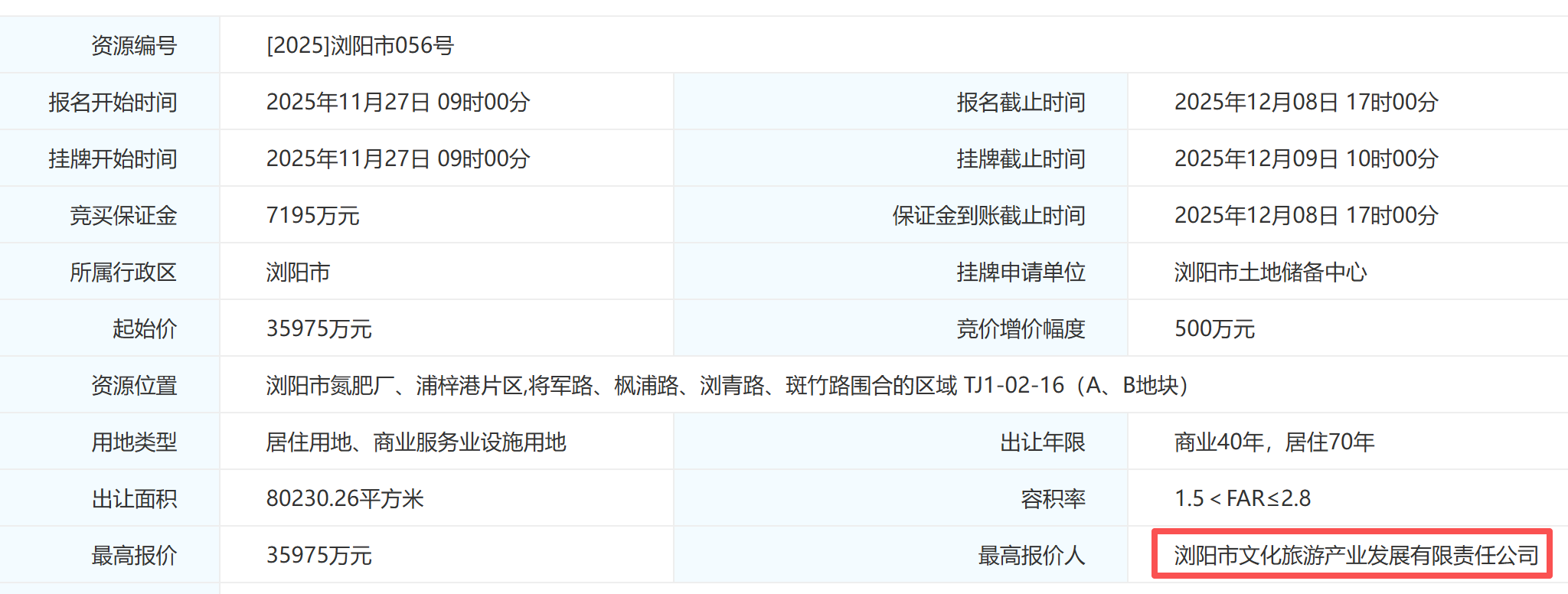The width and height of the screenshot is (1568, 594).
Task: Click the FAR value 1.5＜FAR≤2.8
Action: [1242, 499]
